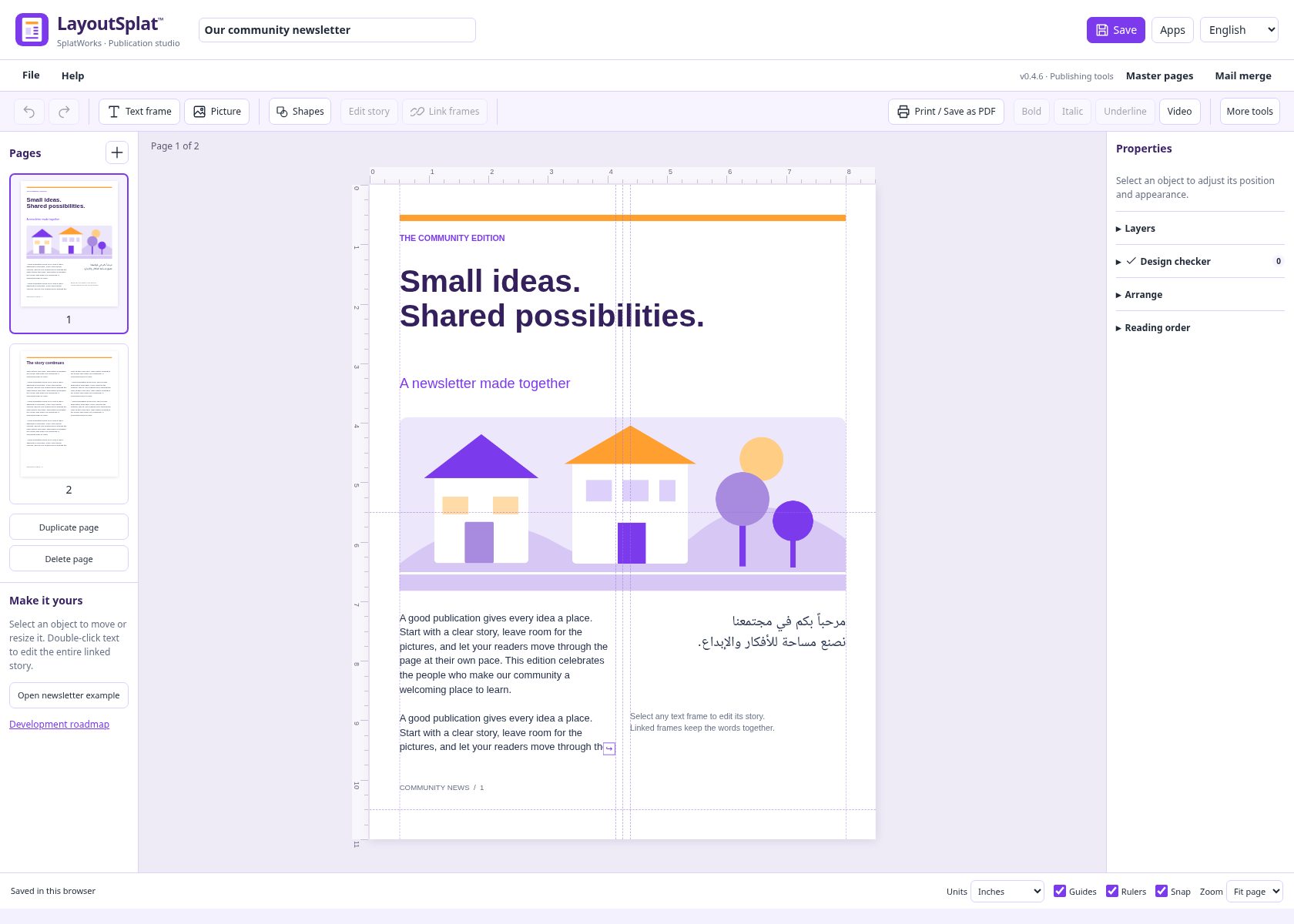
Task: Toggle the Snap checkbox
Action: tap(1162, 891)
